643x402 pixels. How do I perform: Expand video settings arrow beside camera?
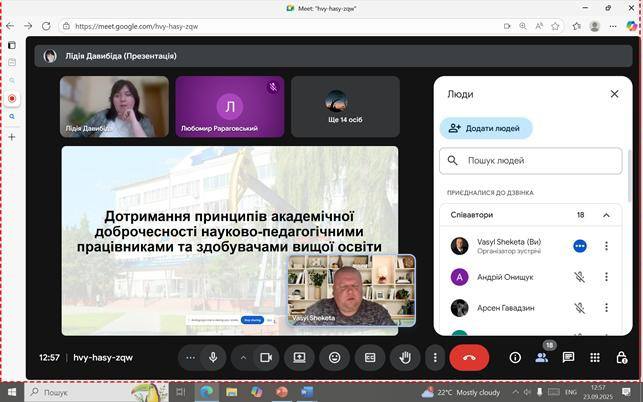pyautogui.click(x=242, y=357)
